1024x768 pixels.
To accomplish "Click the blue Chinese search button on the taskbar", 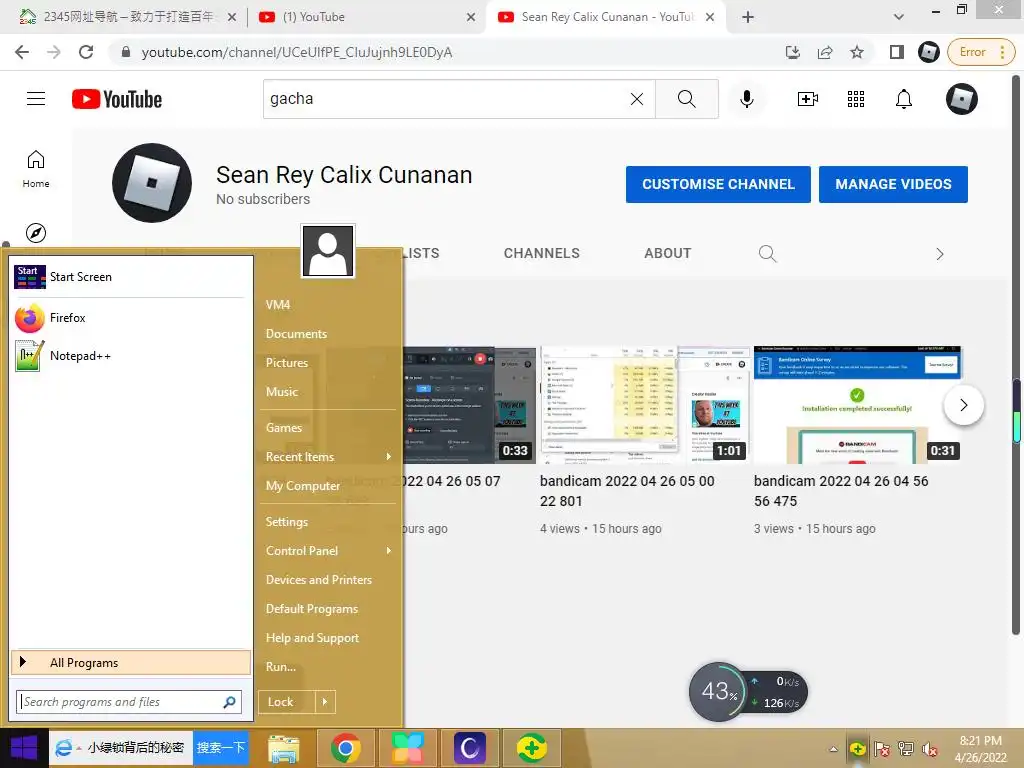I will 221,748.
